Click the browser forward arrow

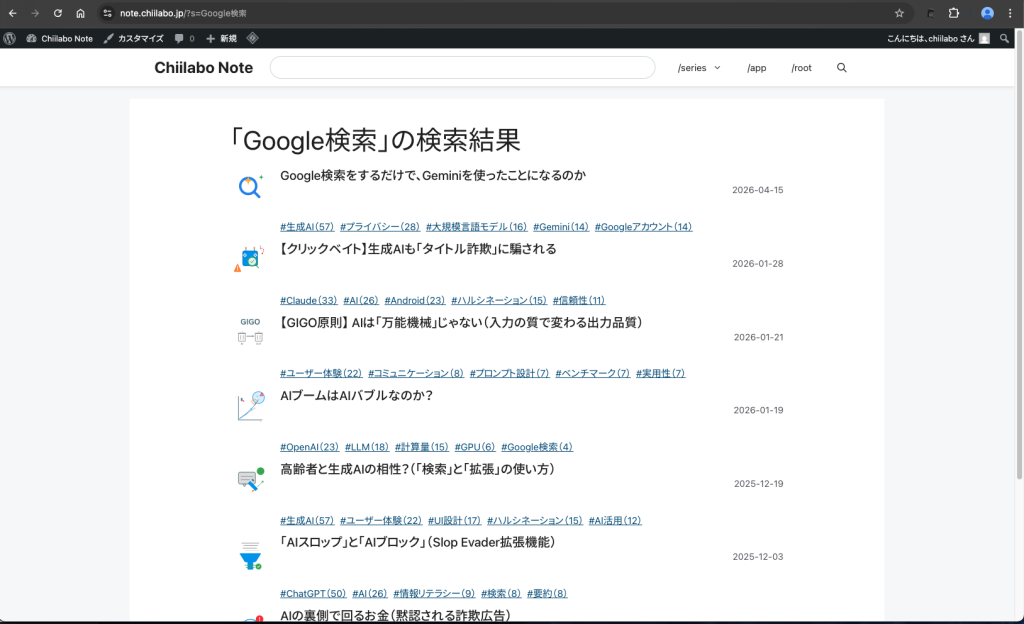coord(35,13)
